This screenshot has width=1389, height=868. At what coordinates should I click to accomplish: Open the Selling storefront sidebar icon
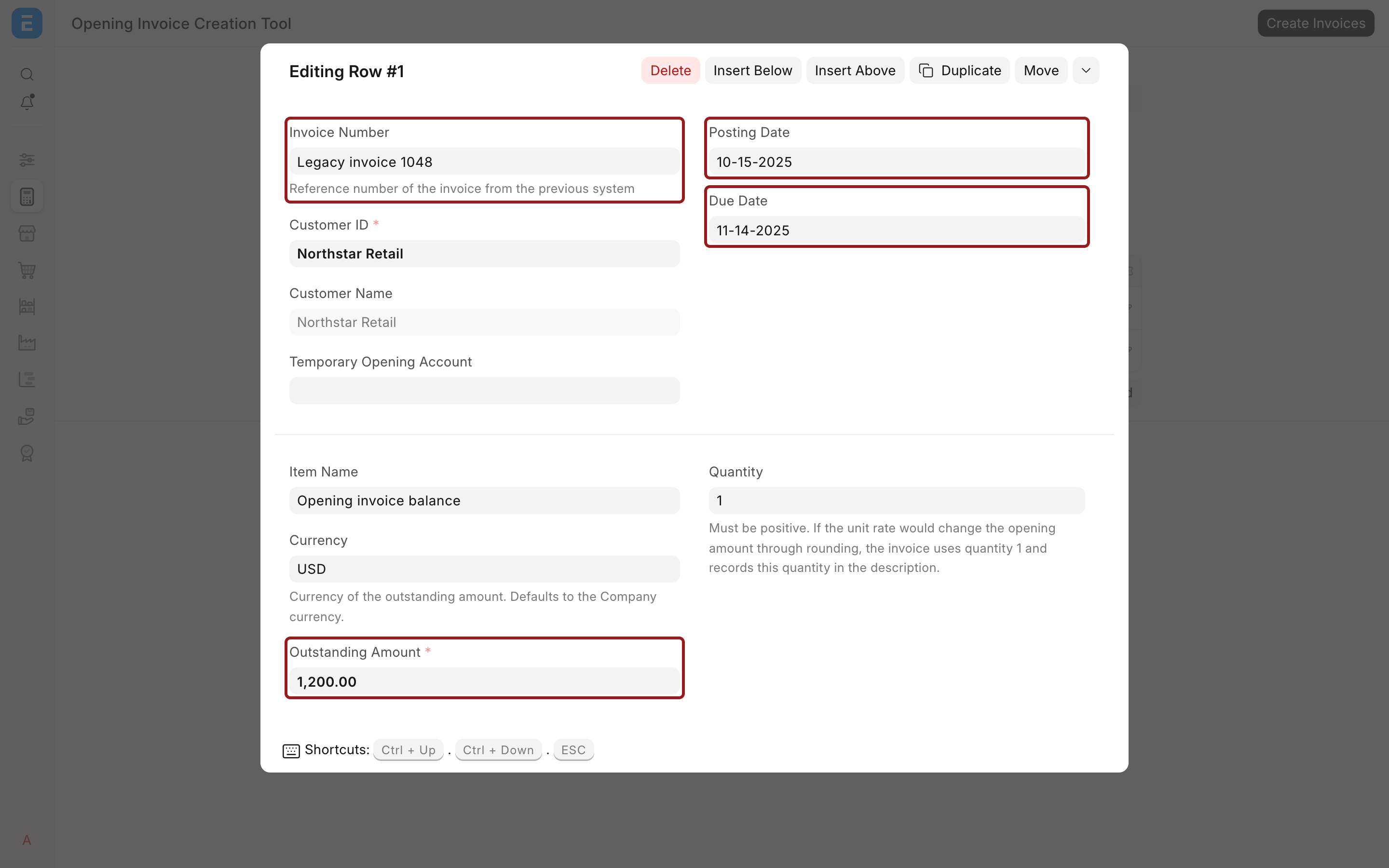tap(27, 234)
